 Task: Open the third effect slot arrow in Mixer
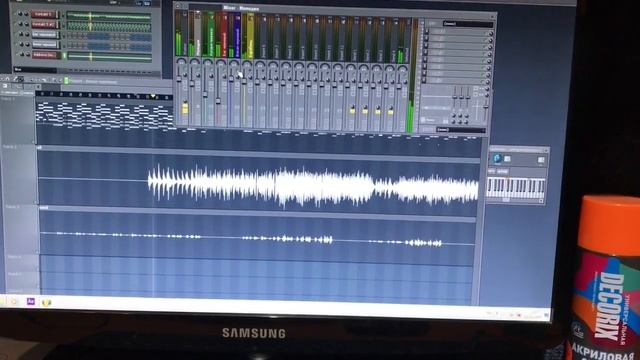tap(426, 45)
